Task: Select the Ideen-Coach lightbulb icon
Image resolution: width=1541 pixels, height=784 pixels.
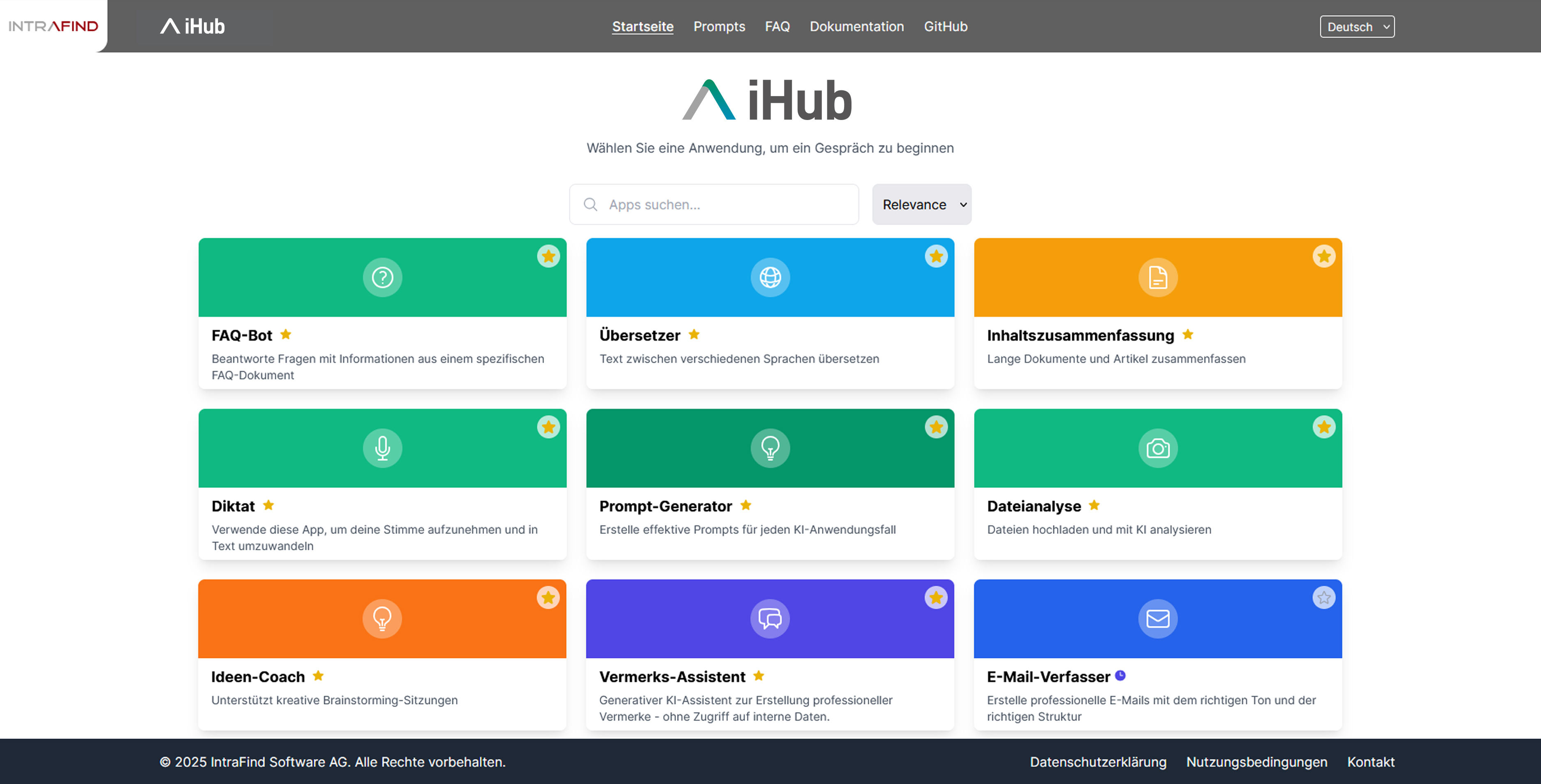Action: pyautogui.click(x=382, y=618)
